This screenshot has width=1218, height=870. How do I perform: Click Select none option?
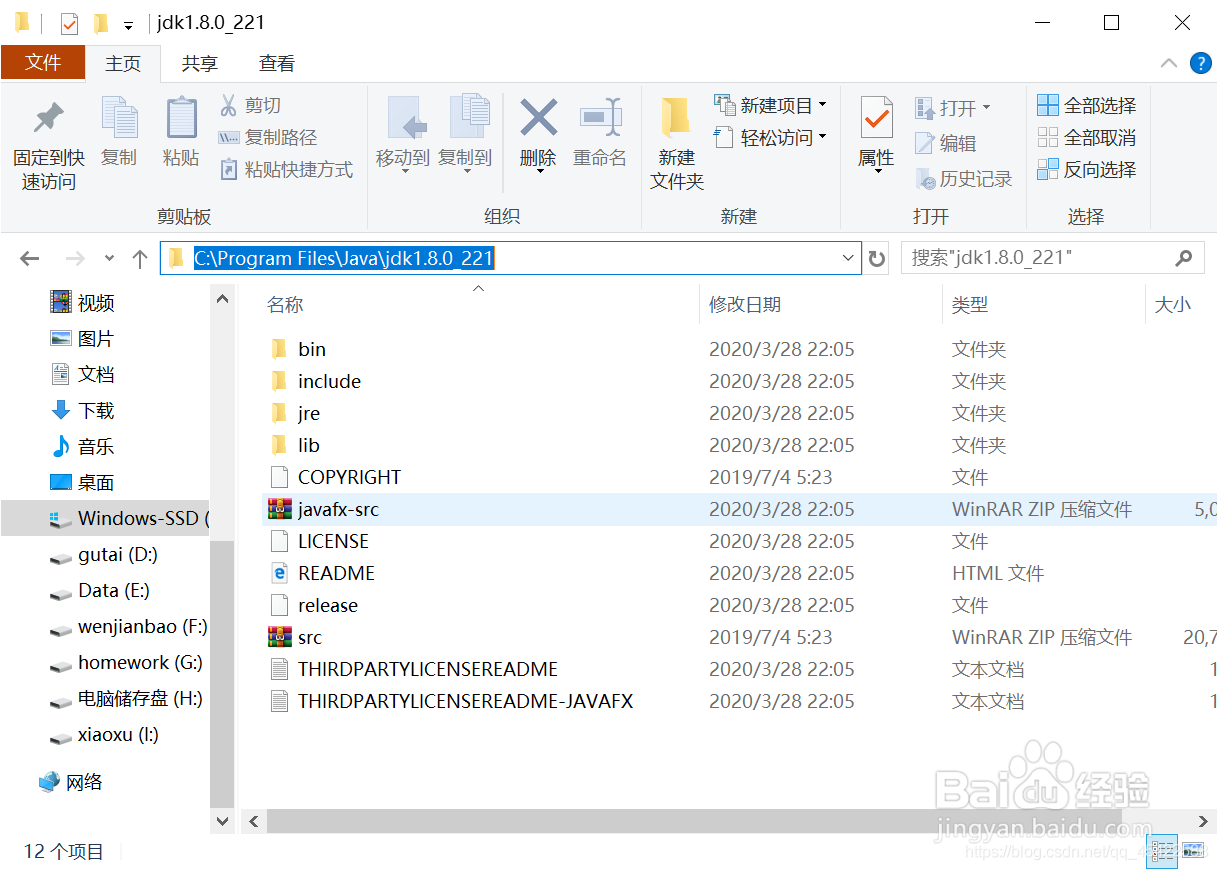[x=1087, y=137]
